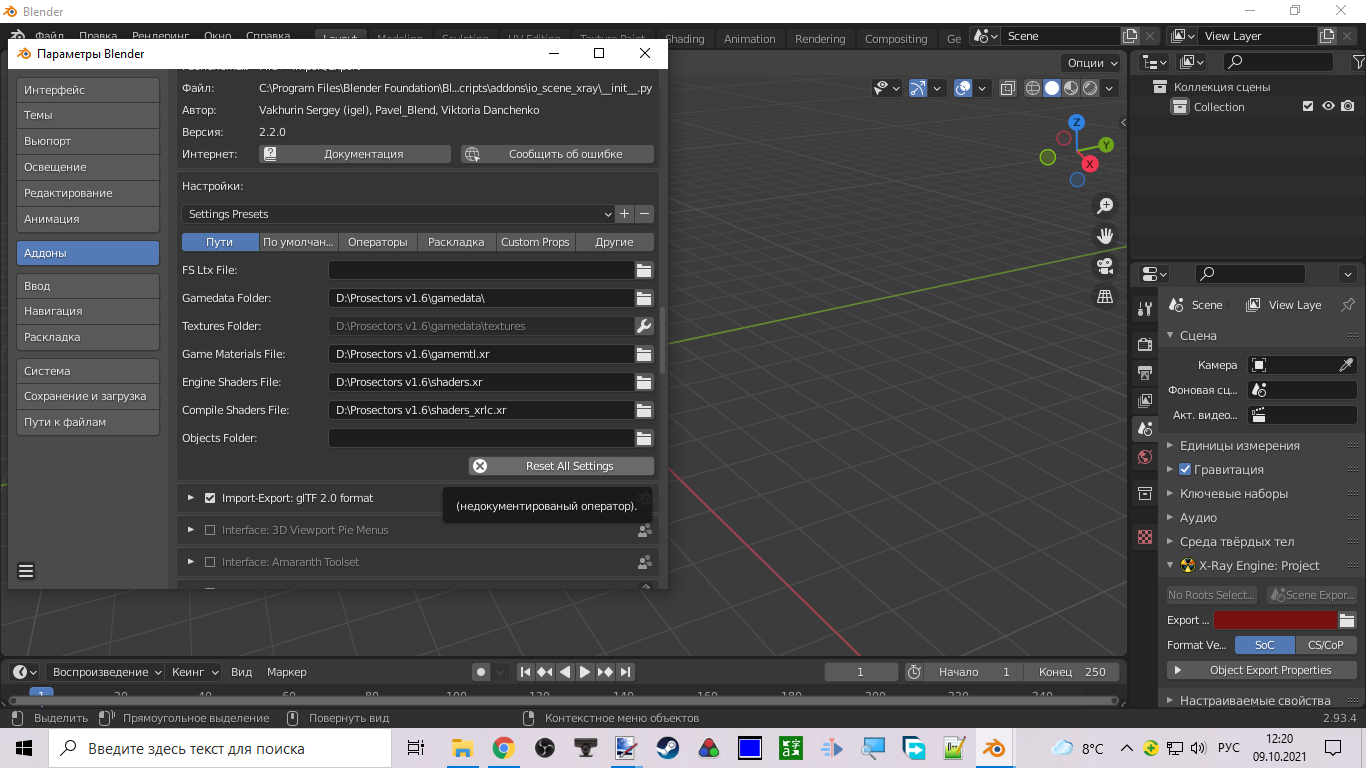Screen dimensions: 1366x768
Task: Toggle the camera view gizmo icon
Action: click(x=1105, y=266)
